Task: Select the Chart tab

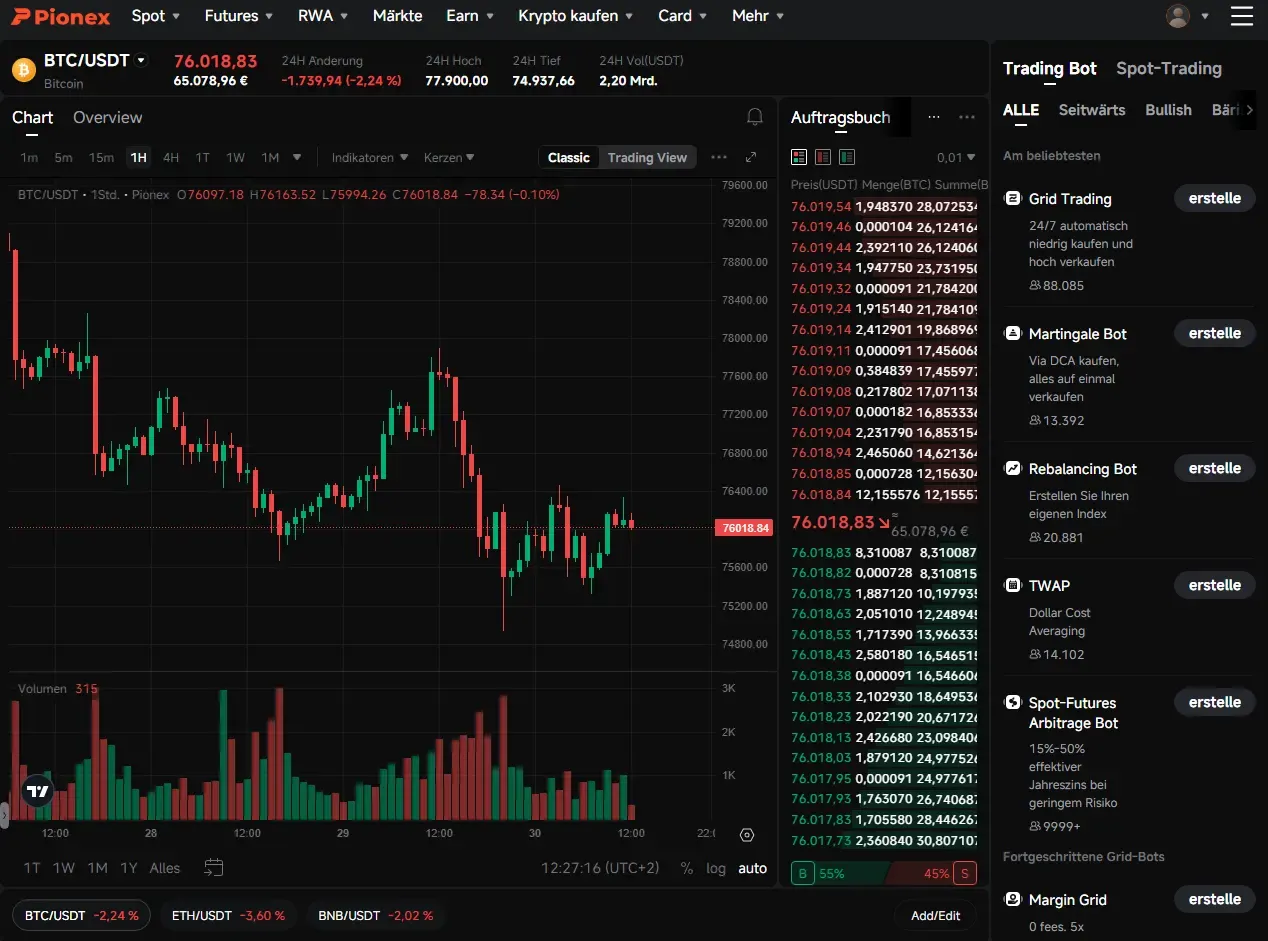Action: pyautogui.click(x=32, y=117)
